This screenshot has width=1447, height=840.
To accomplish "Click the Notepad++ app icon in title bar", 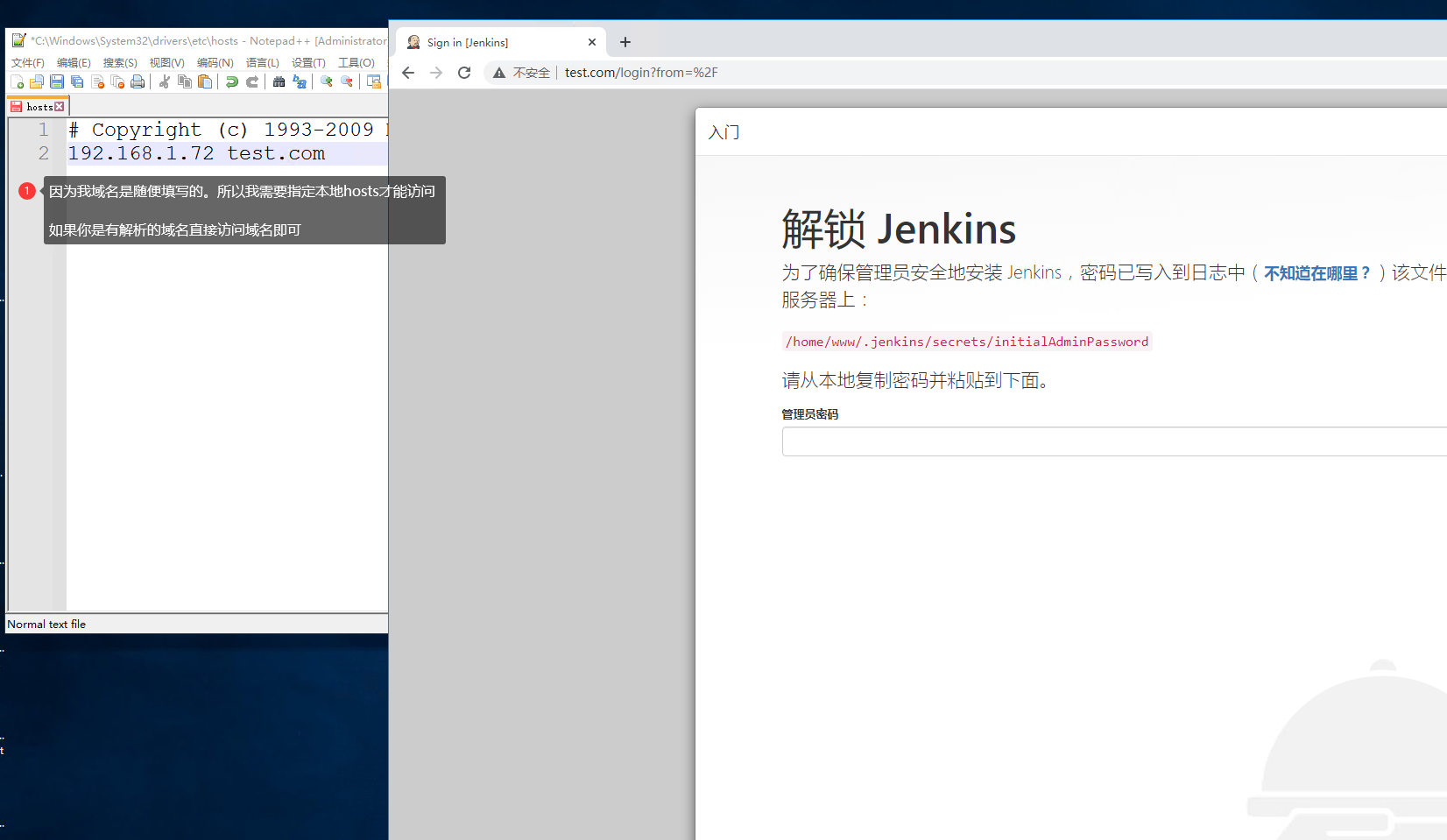I will 18,40.
